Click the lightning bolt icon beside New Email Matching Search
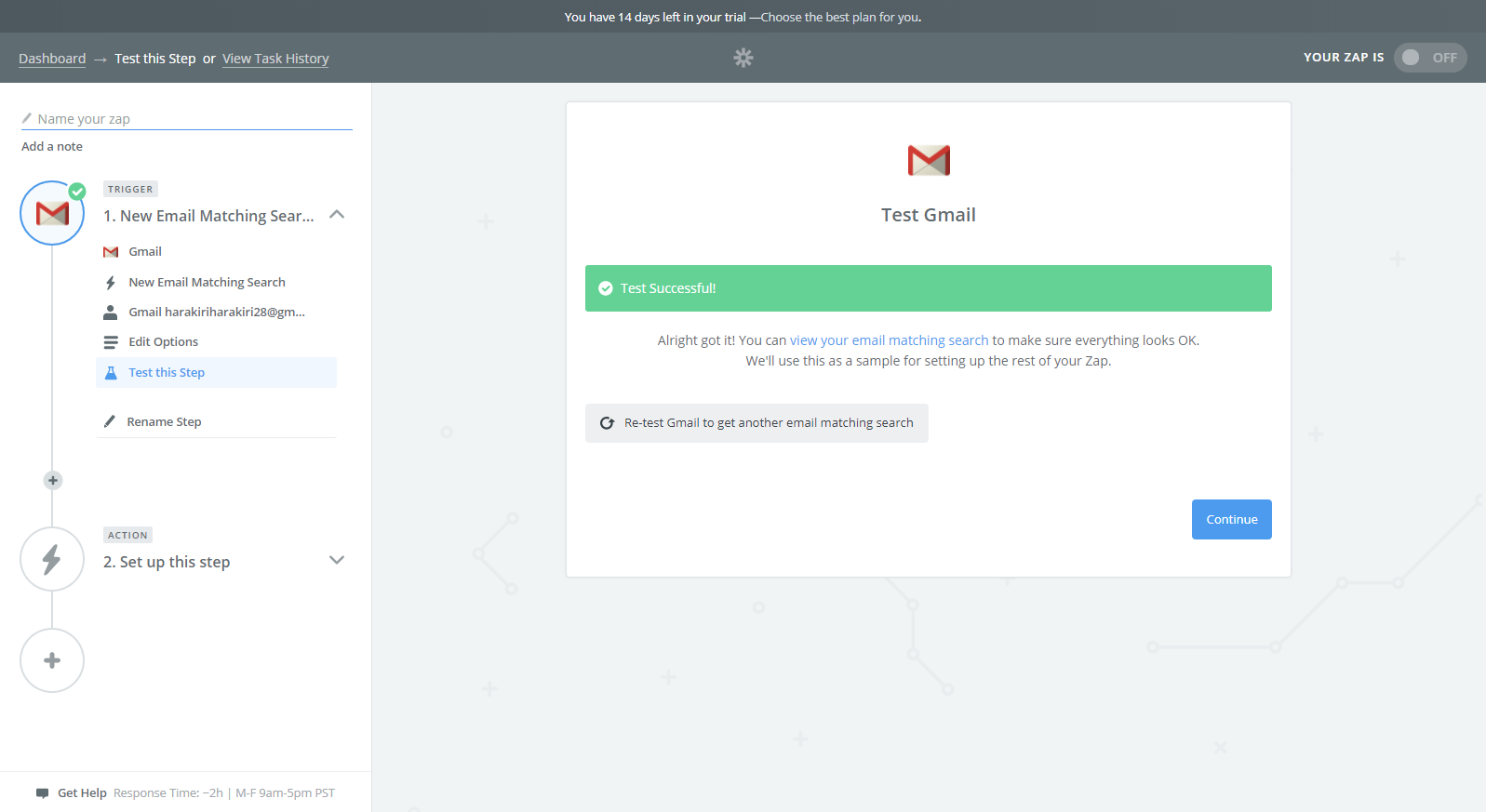Screen dimensions: 1486x812 click(111, 283)
